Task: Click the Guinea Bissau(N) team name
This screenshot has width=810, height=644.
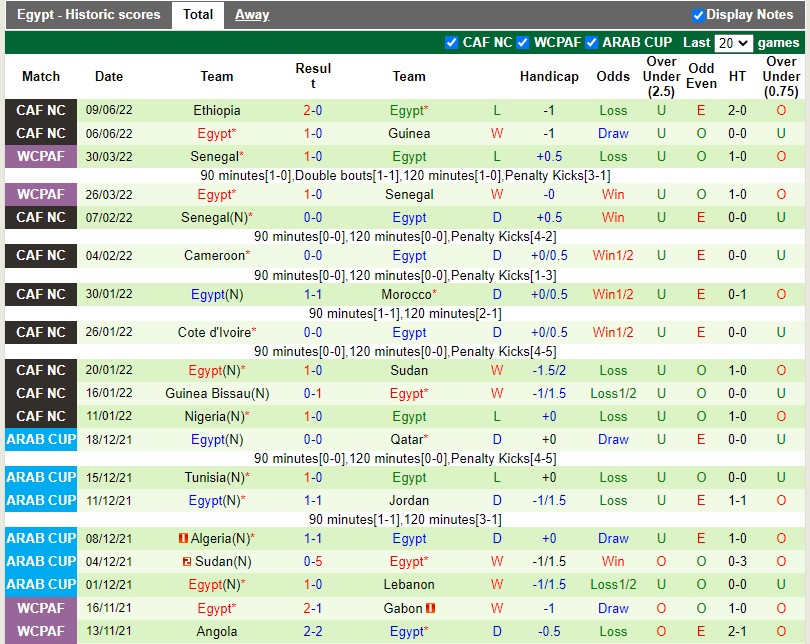Action: (x=217, y=394)
